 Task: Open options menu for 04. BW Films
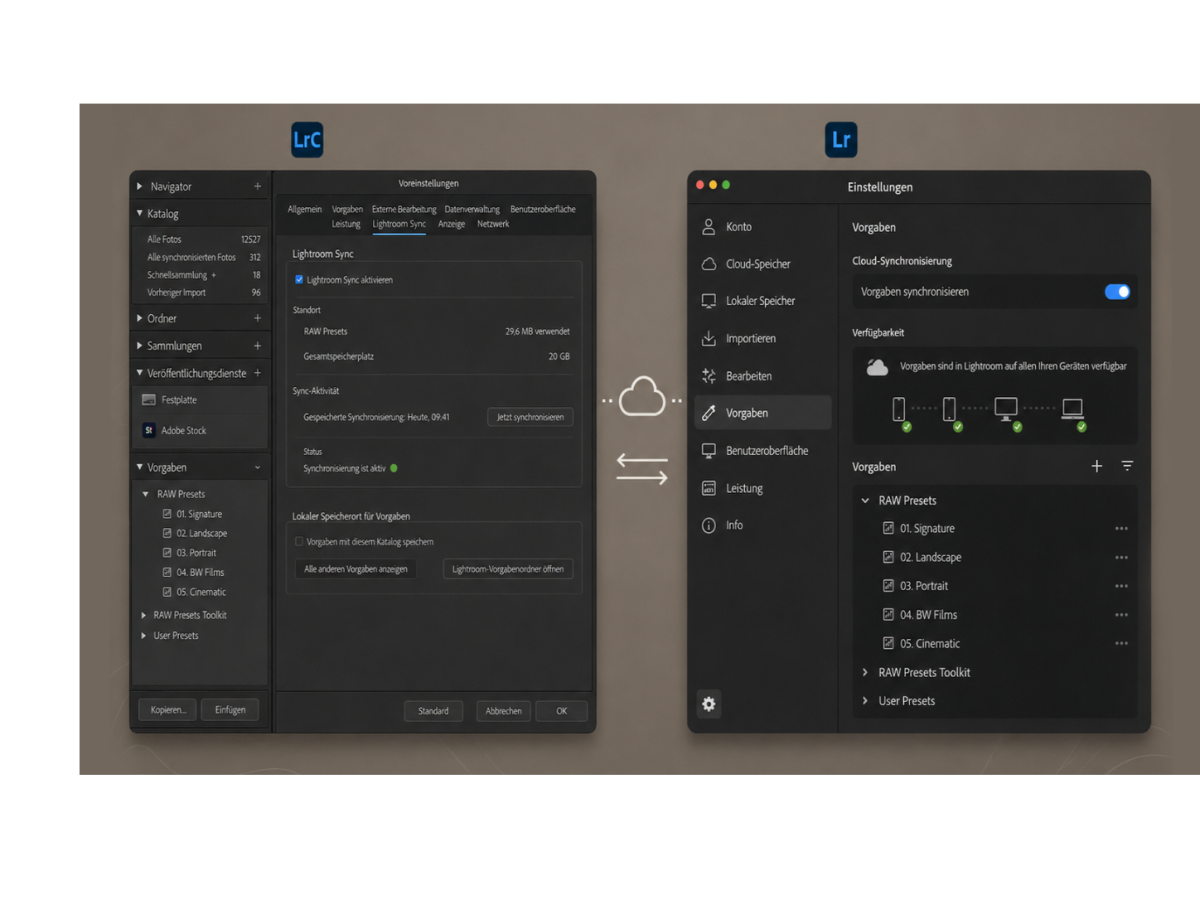[x=1121, y=615]
